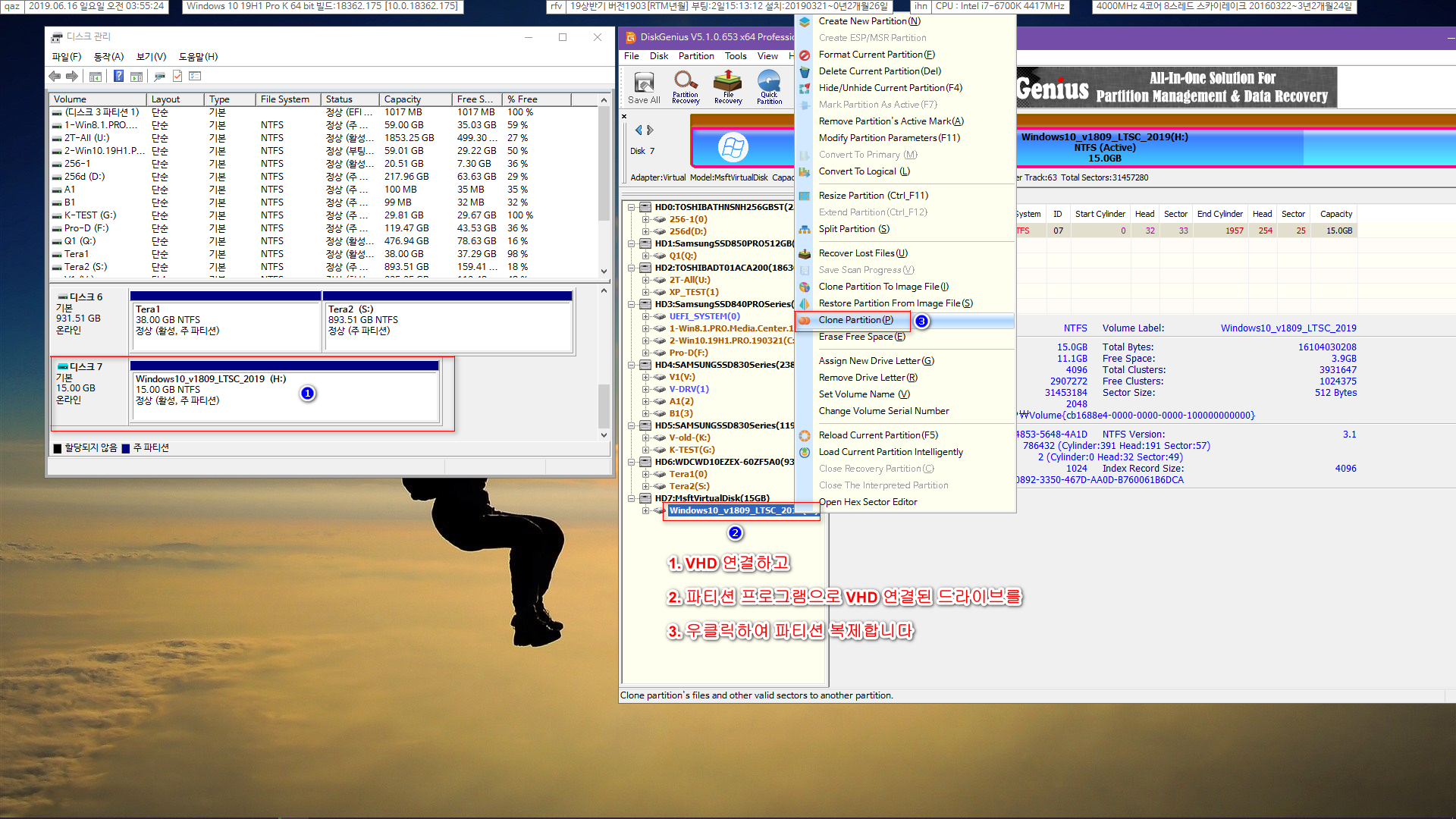Click the trash can Delete Current Partition icon
This screenshot has width=1456, height=819.
(x=805, y=71)
